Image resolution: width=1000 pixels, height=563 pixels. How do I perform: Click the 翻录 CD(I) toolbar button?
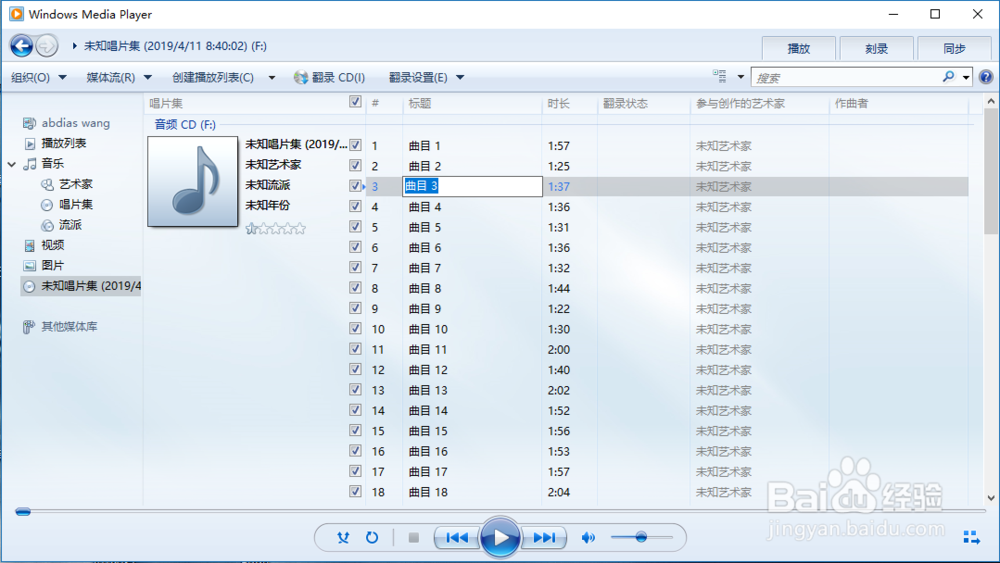pyautogui.click(x=330, y=77)
